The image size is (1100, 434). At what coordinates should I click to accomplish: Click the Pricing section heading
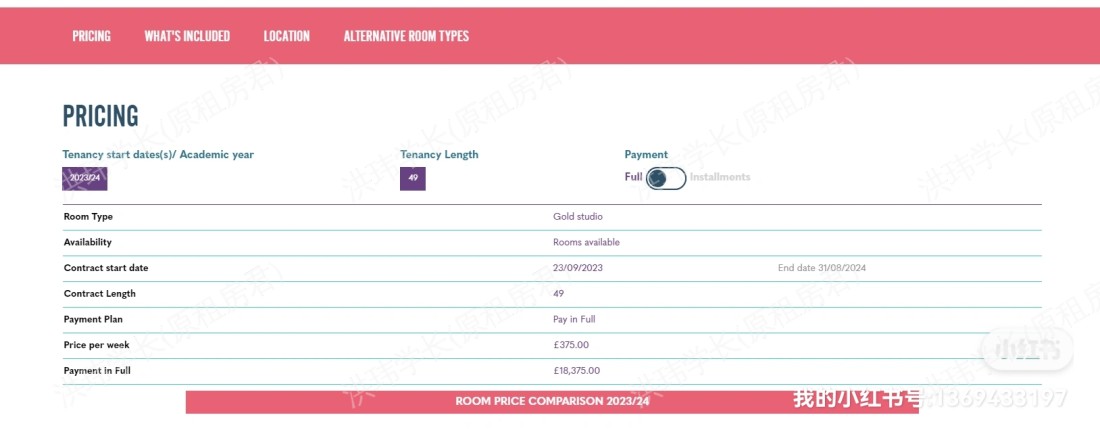101,116
